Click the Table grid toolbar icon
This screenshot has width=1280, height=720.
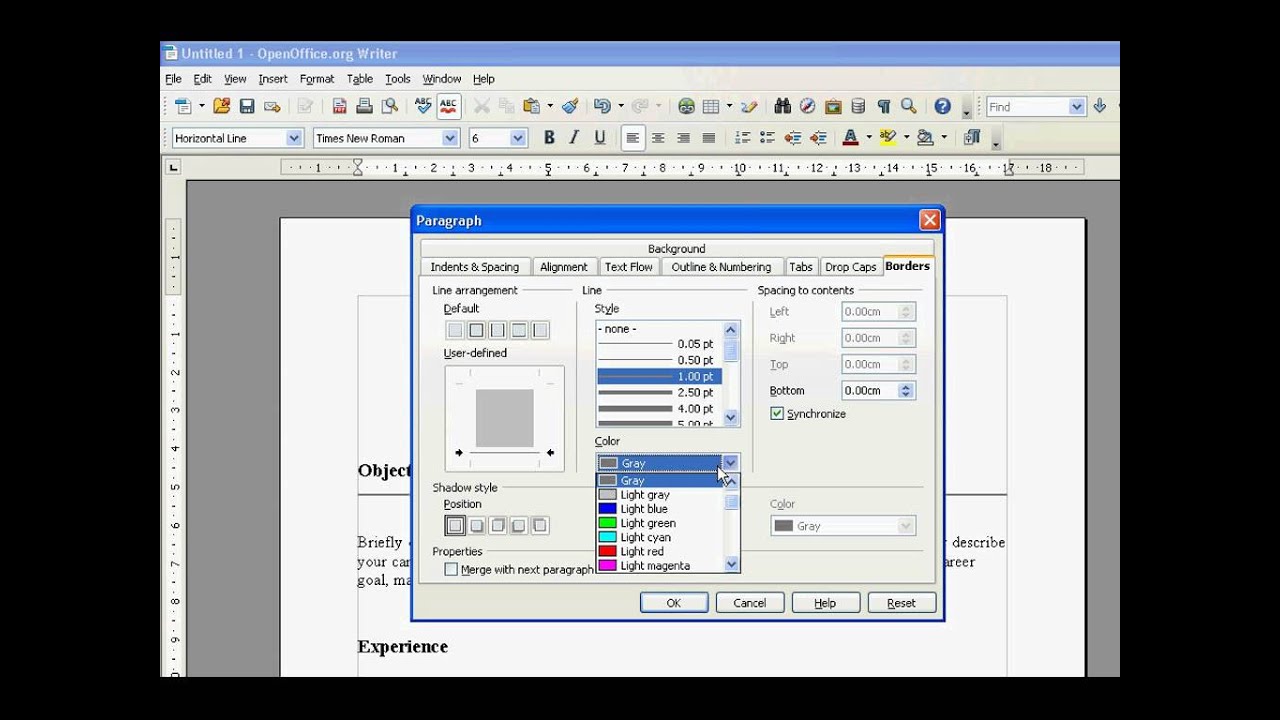(711, 106)
